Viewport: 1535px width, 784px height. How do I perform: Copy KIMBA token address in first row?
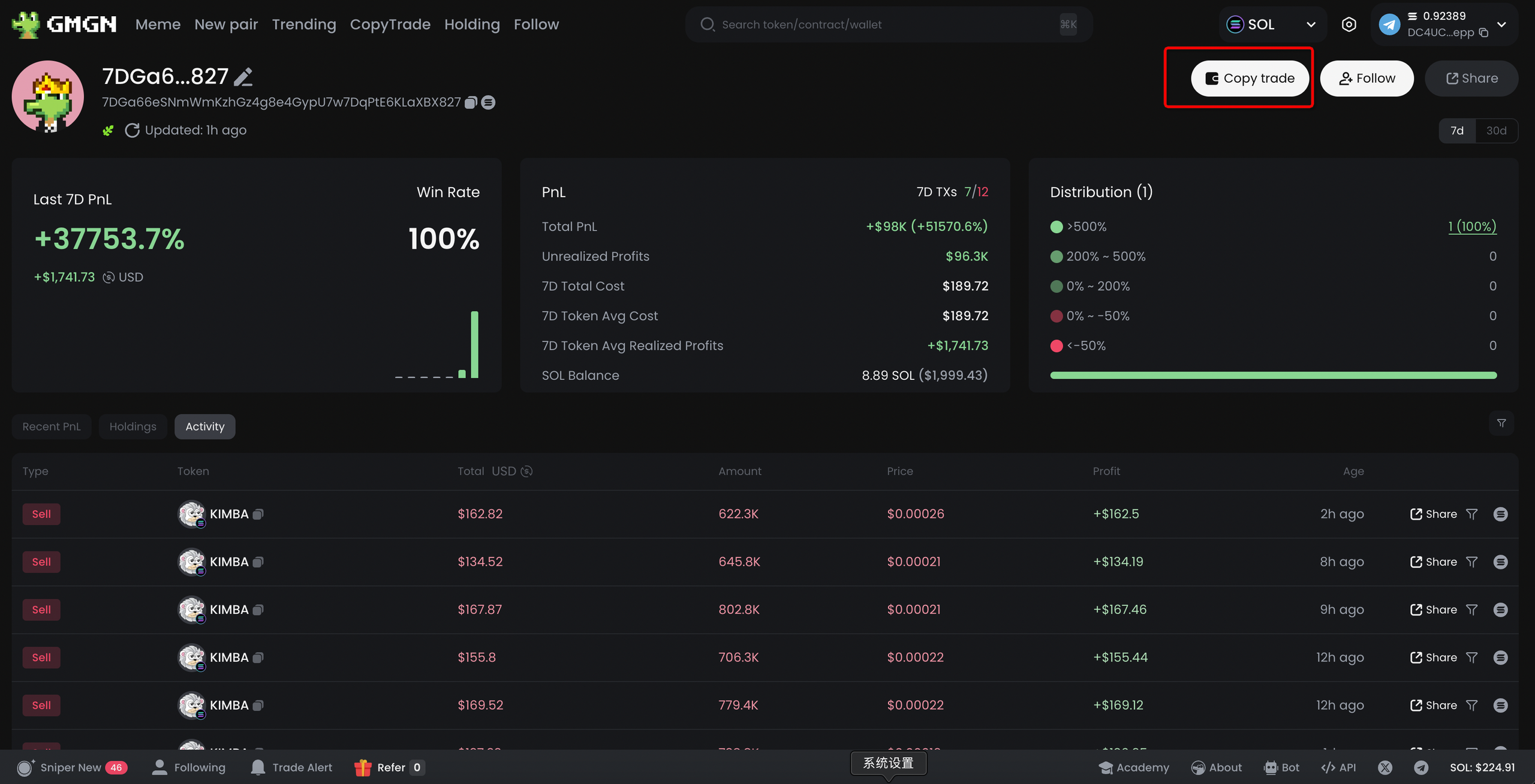click(x=258, y=514)
